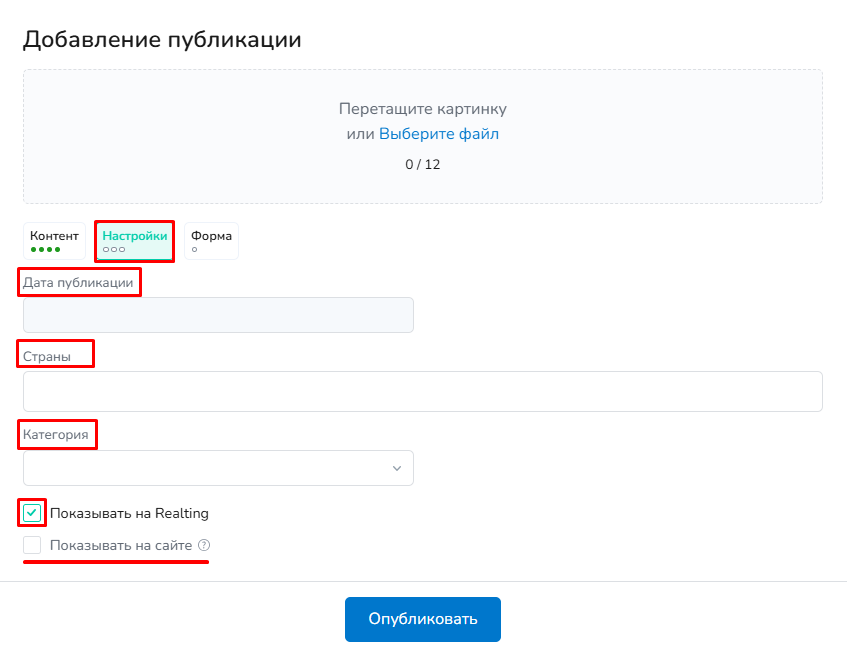Click the Показывать на Realting label text

click(129, 513)
